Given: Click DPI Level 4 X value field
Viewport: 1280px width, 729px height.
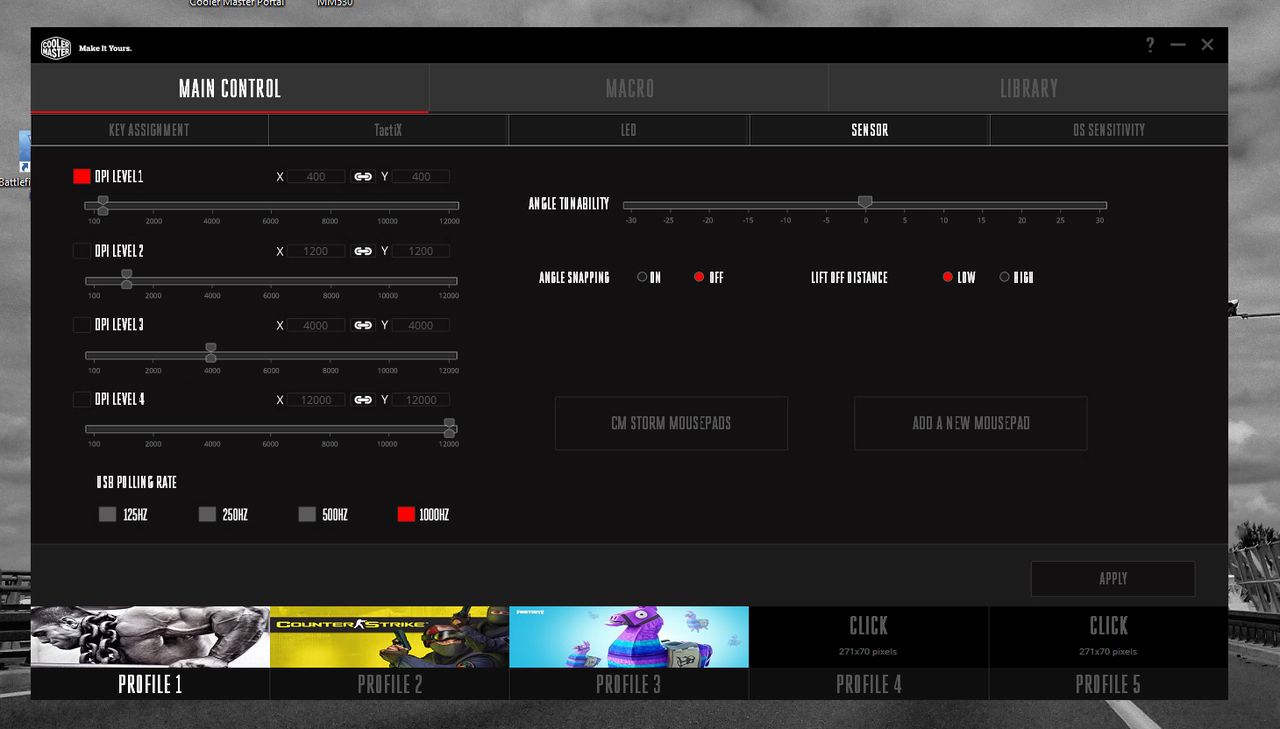Looking at the screenshot, I should click(316, 399).
